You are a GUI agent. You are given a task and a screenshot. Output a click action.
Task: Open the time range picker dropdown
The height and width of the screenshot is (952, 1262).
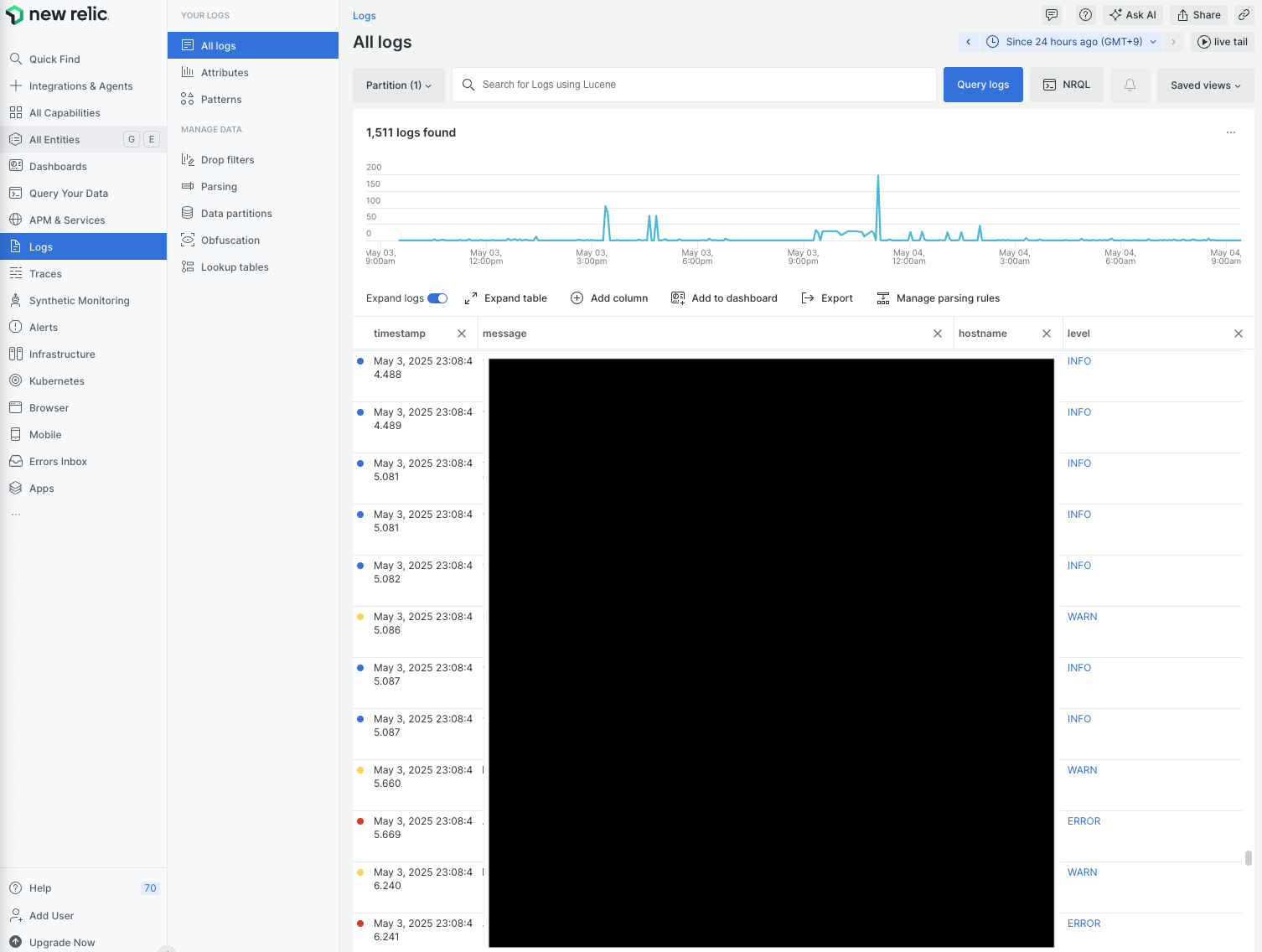click(1071, 41)
